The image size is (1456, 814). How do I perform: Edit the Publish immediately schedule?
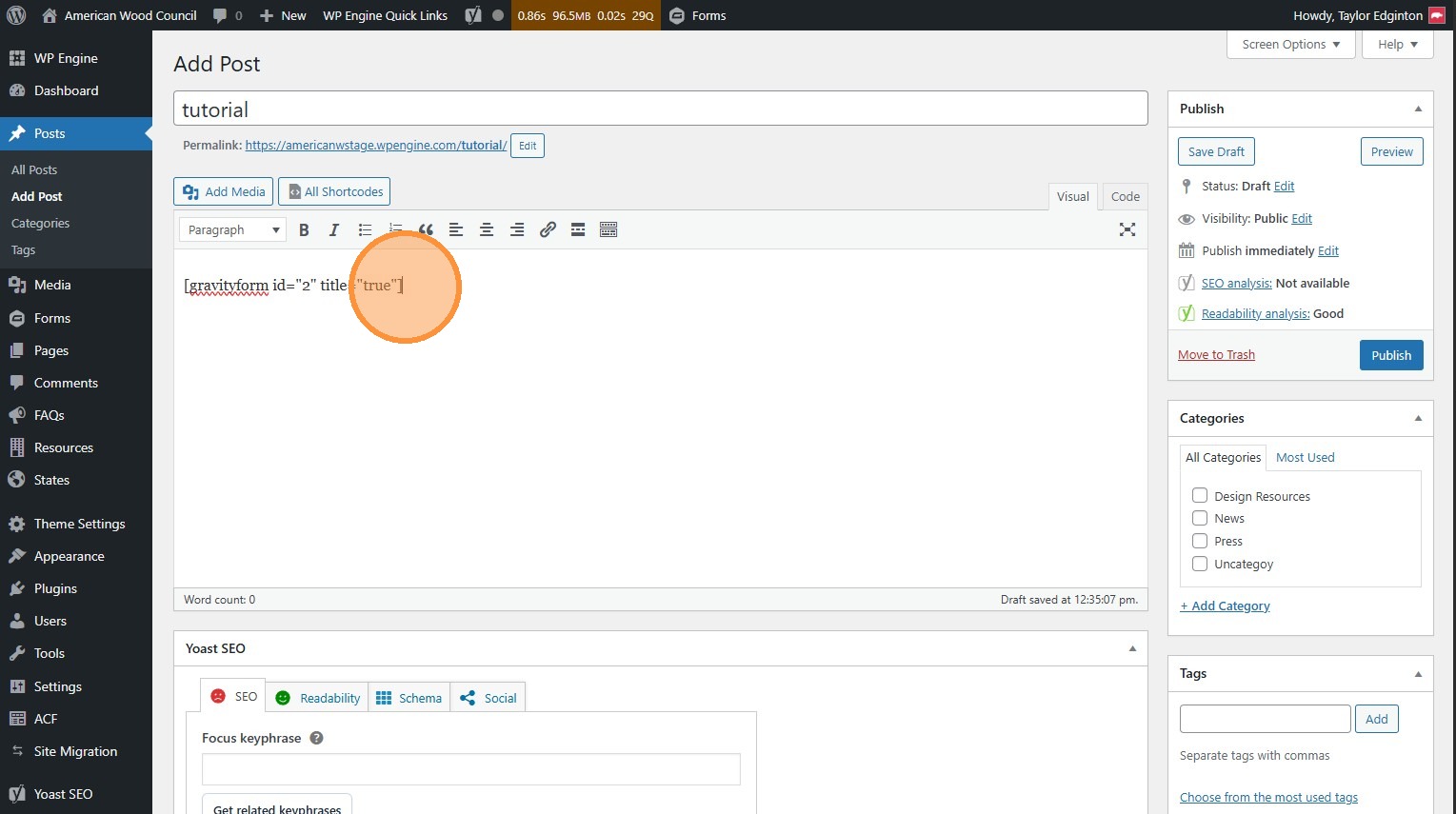pyautogui.click(x=1328, y=251)
